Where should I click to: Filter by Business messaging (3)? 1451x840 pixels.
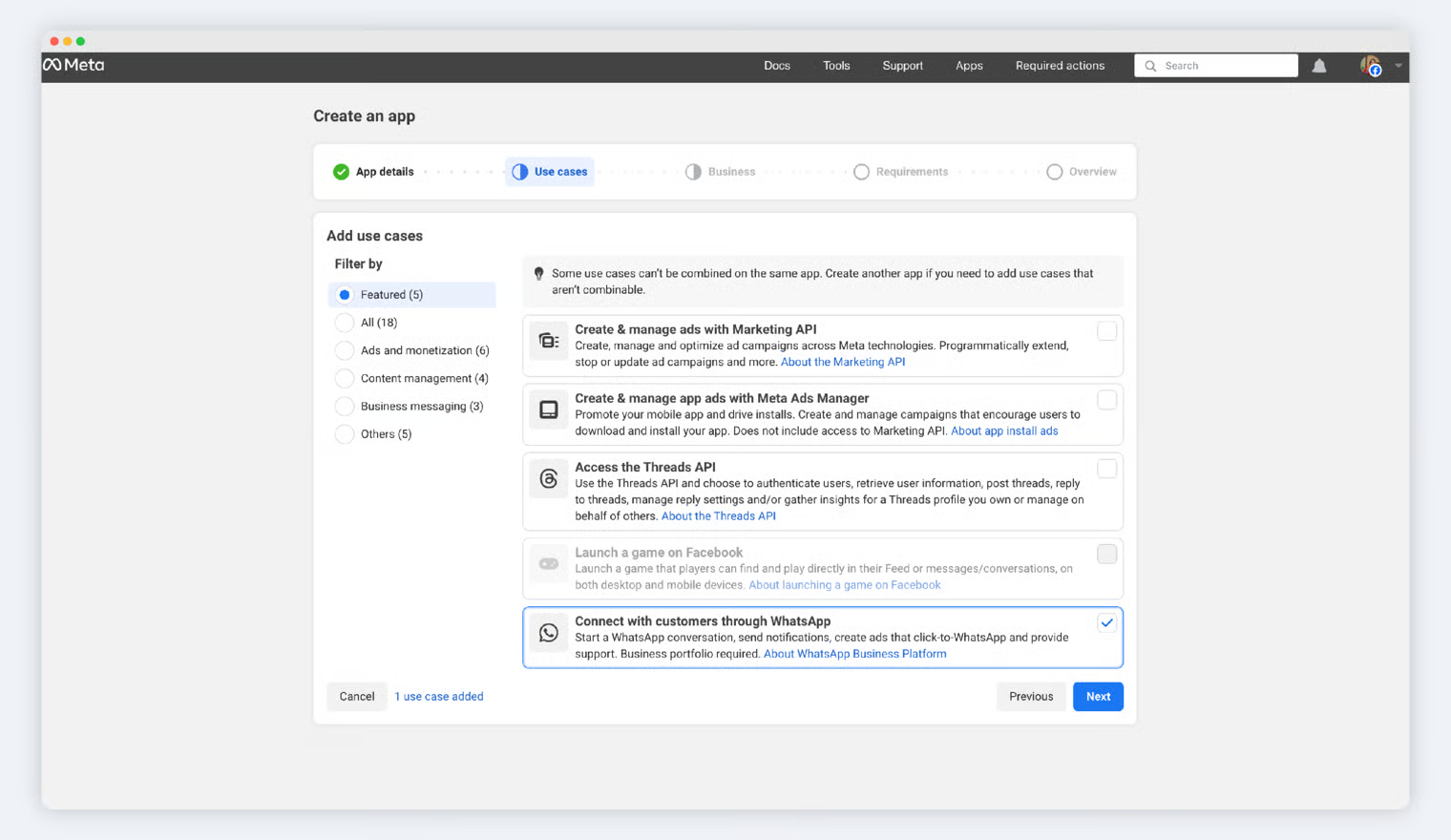(345, 407)
